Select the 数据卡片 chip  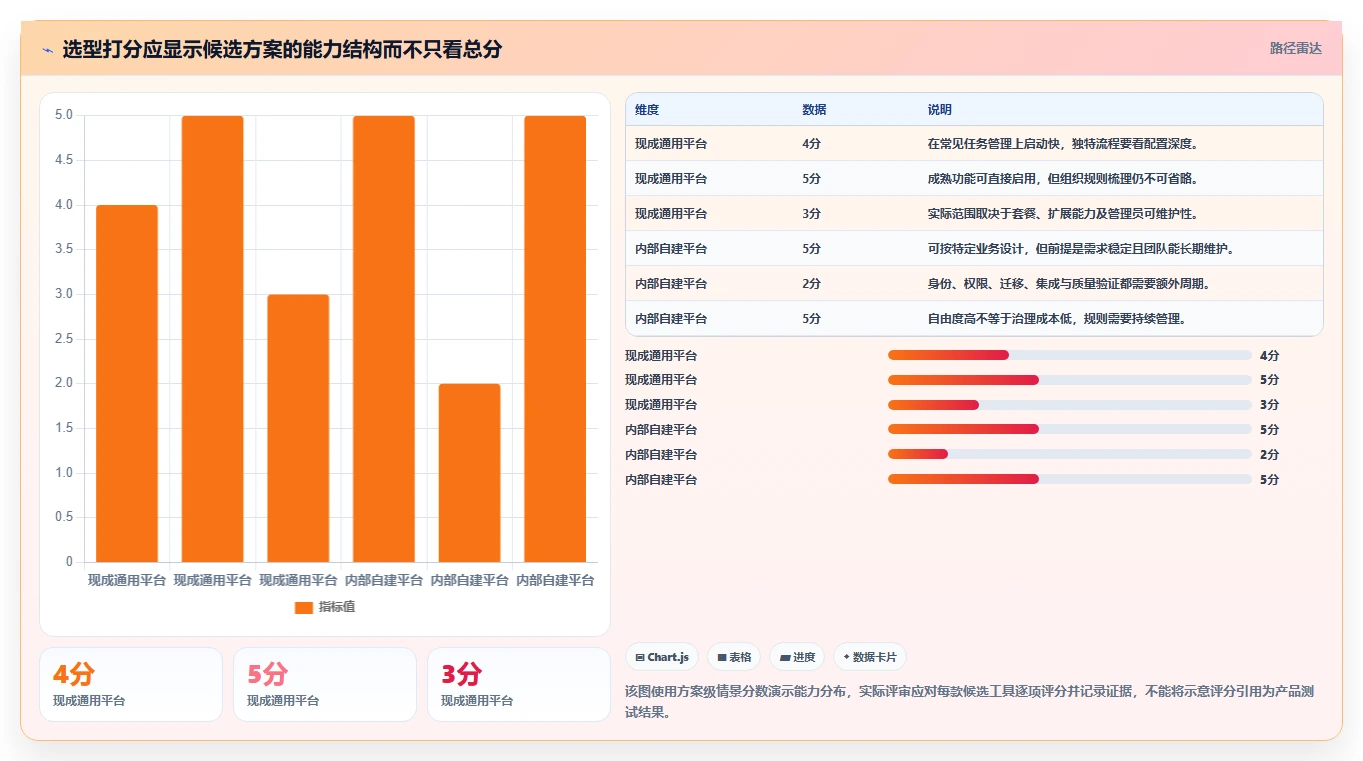point(870,657)
